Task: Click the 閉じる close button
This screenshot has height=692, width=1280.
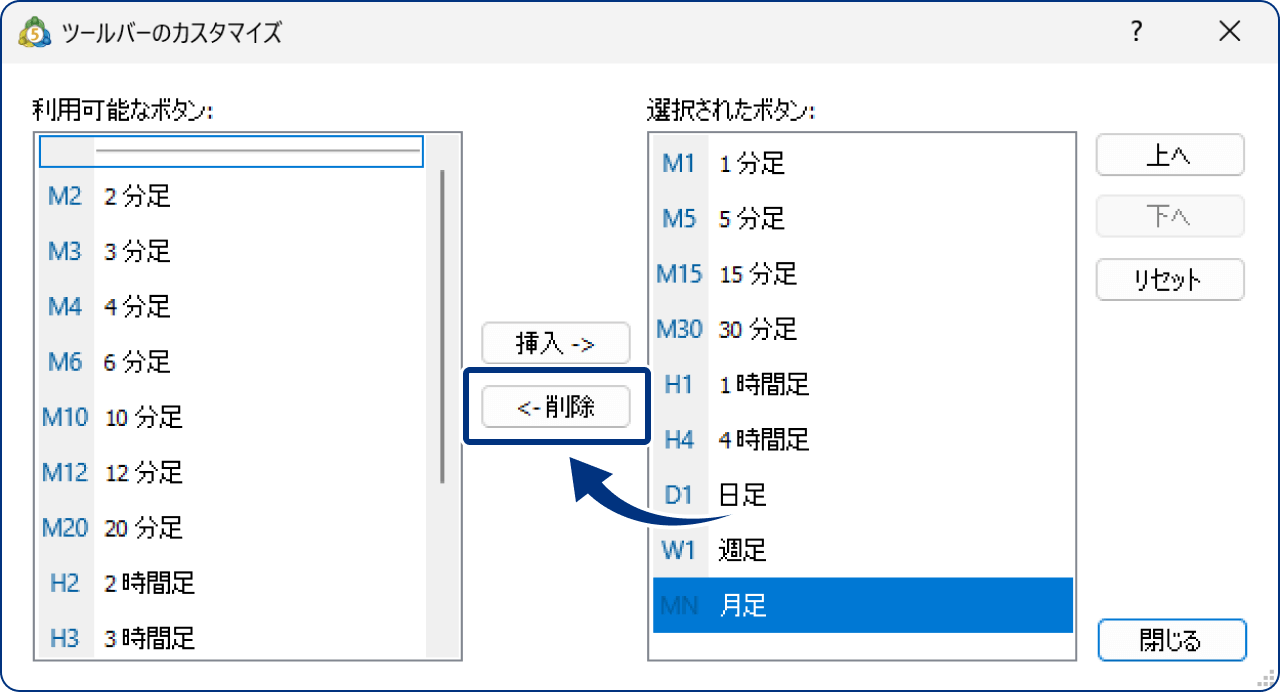Action: 1171,640
